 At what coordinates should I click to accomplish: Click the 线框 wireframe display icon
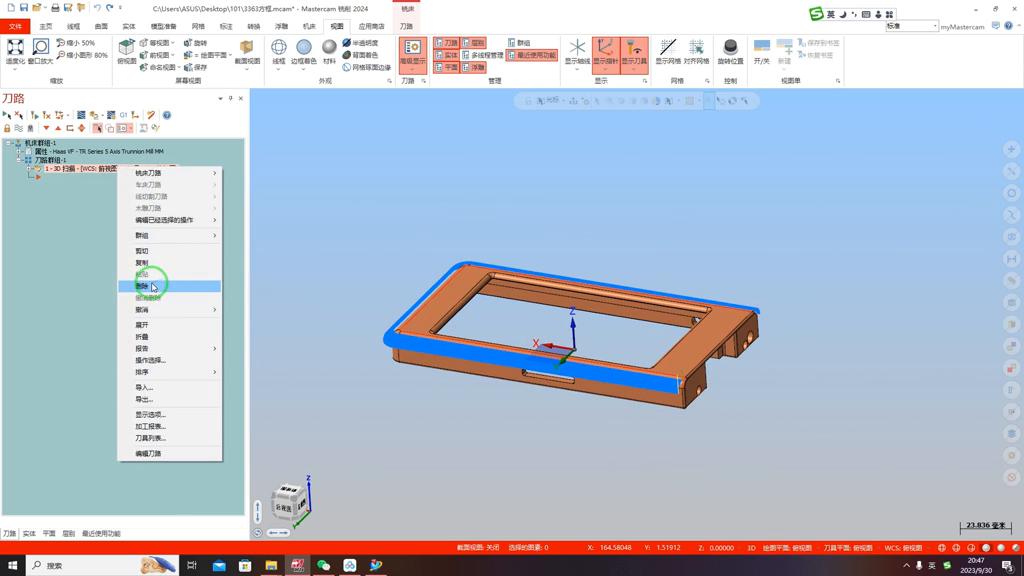[279, 51]
